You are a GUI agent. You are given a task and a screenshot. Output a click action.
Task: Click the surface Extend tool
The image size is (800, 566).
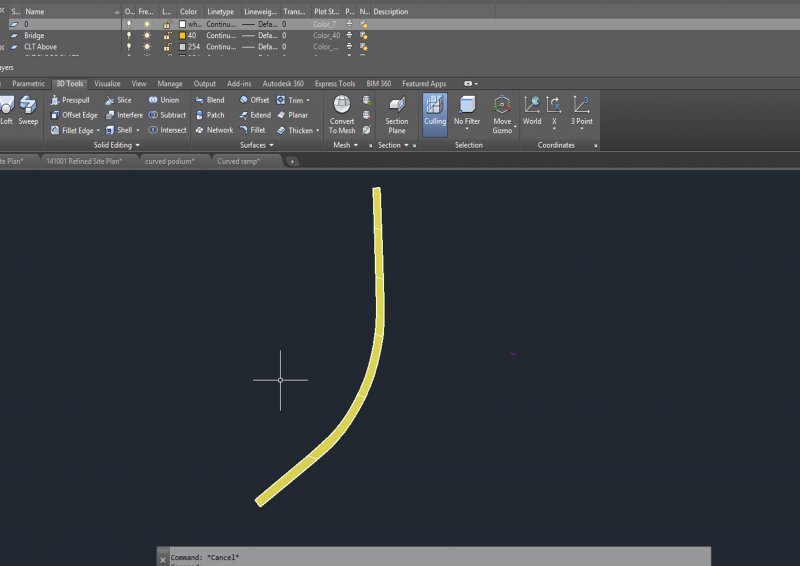click(255, 115)
